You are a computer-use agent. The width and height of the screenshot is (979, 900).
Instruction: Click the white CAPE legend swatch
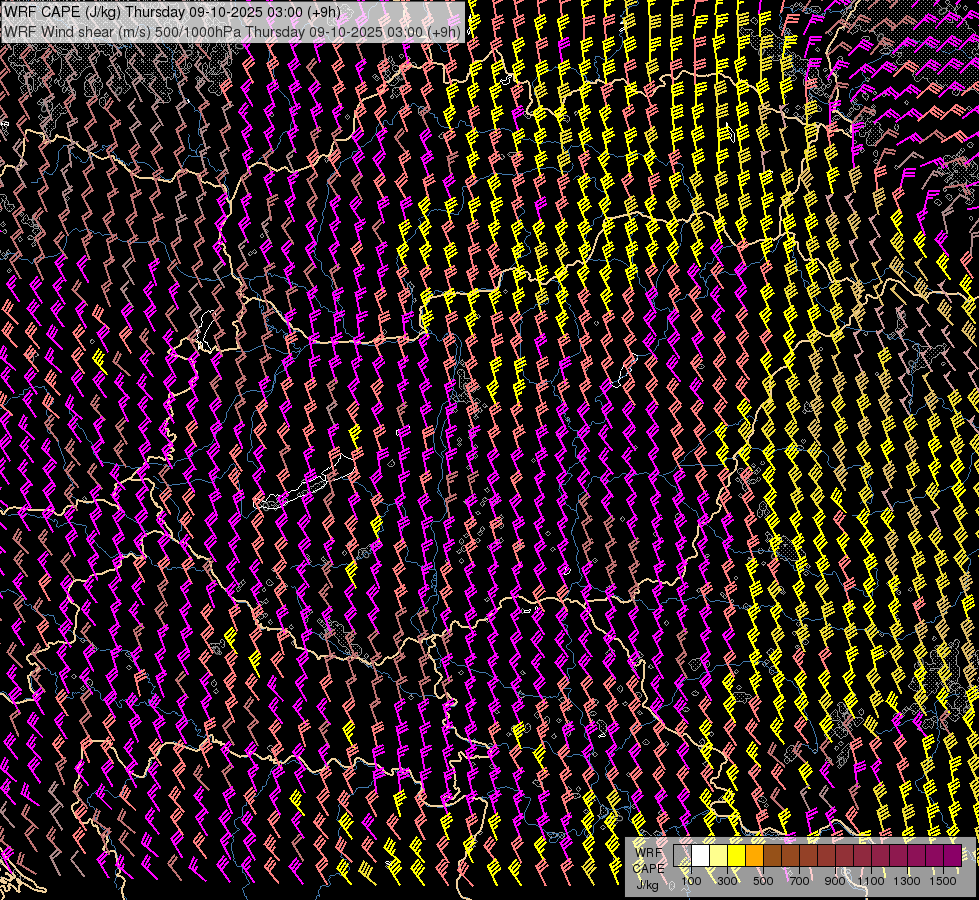pos(701,855)
